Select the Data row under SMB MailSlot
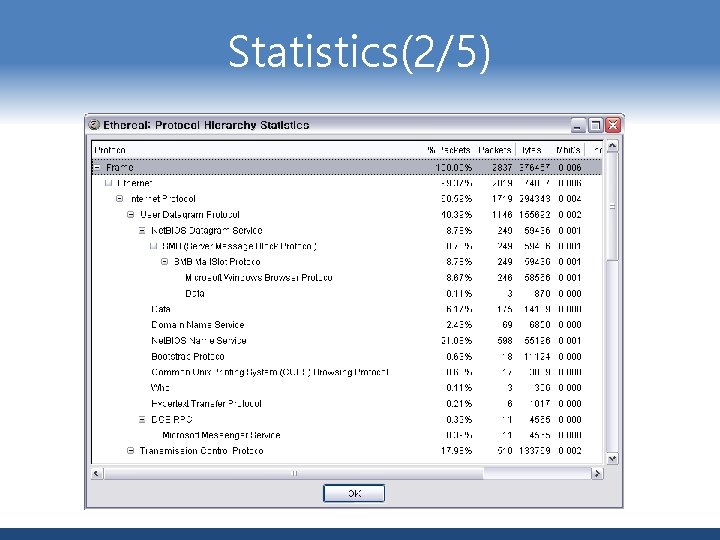This screenshot has height=540, width=720. 347,293
